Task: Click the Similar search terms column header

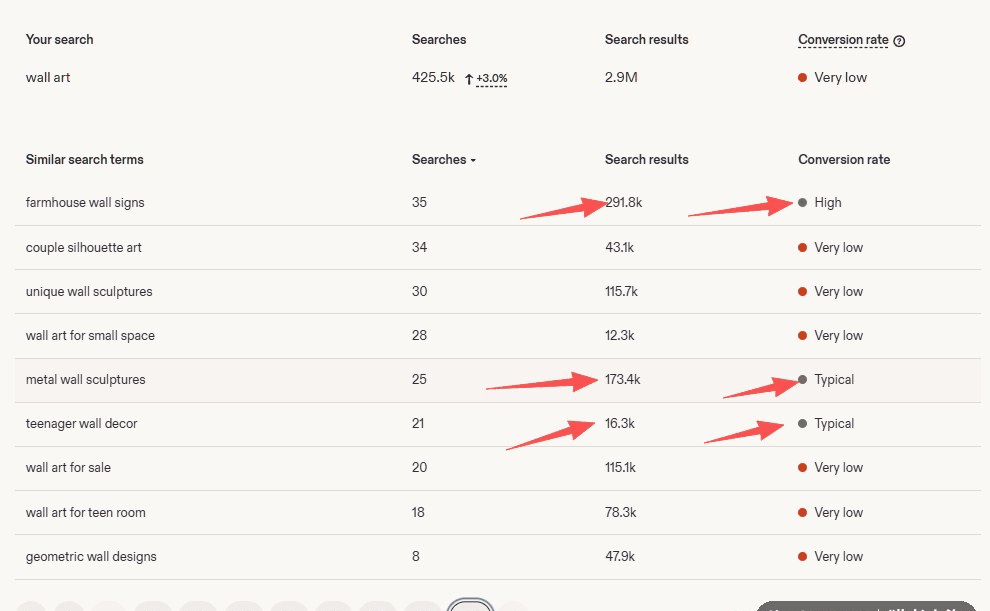Action: tap(85, 160)
